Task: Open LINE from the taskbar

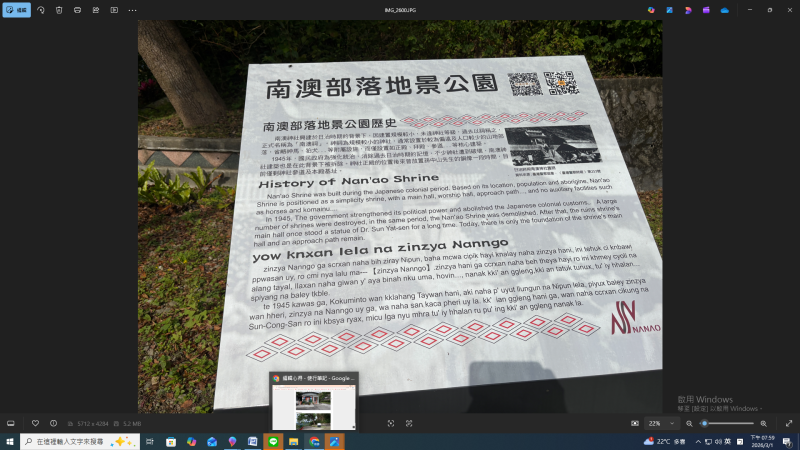Action: click(x=273, y=442)
